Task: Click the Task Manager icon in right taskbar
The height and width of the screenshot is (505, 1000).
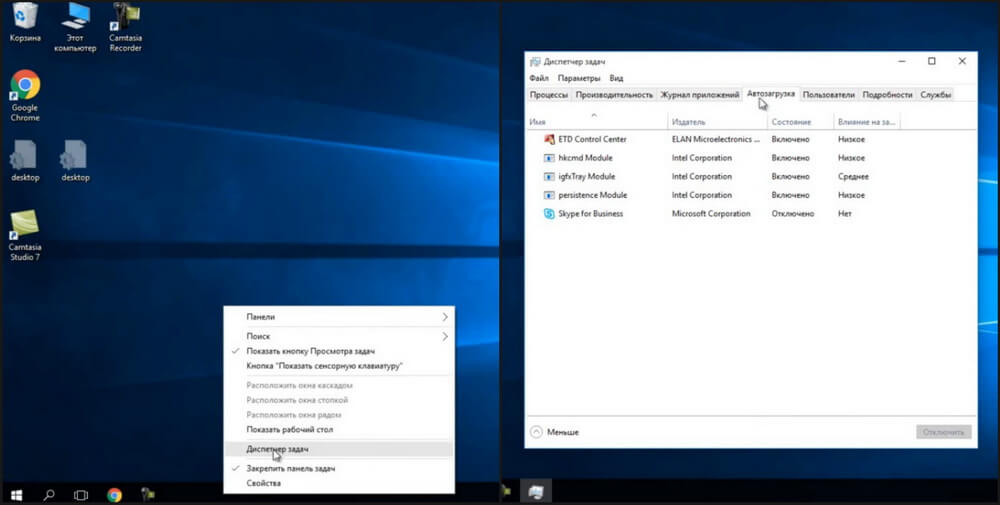Action: click(x=536, y=492)
